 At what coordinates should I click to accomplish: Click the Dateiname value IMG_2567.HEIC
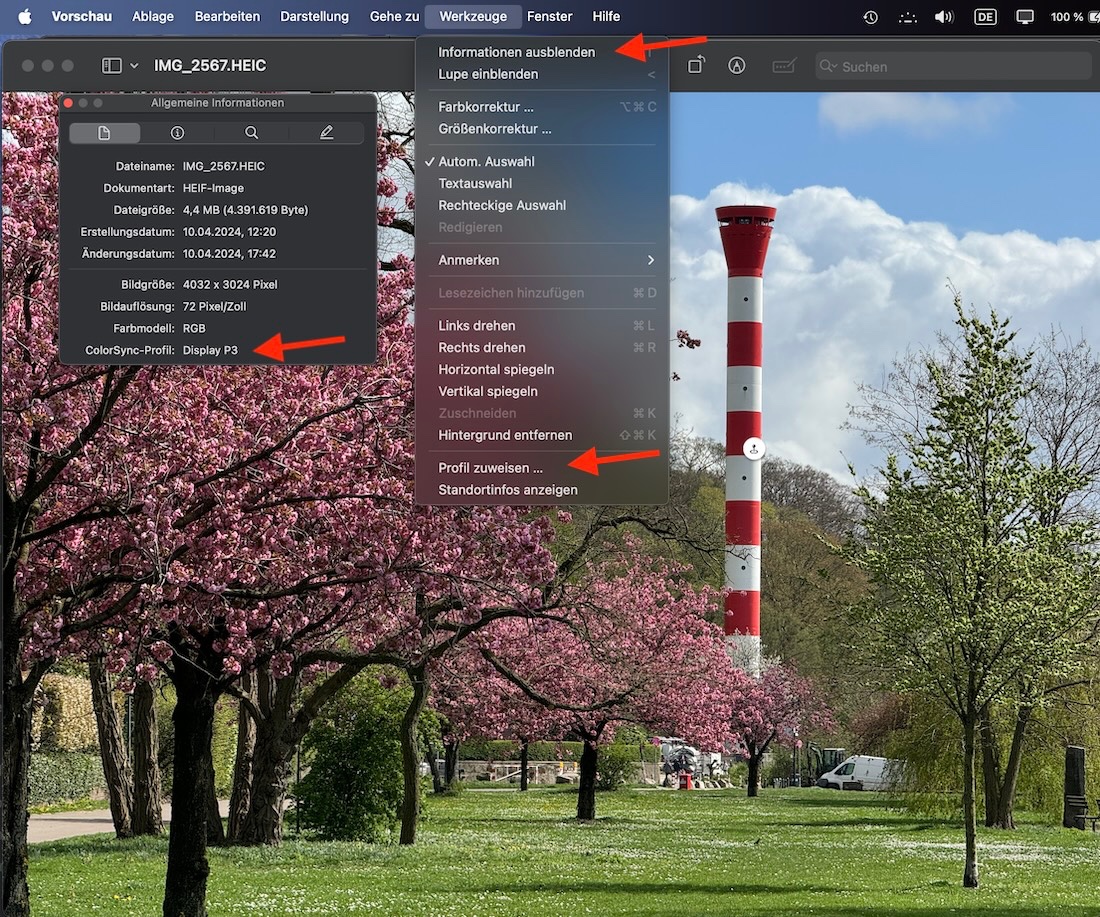click(x=224, y=166)
